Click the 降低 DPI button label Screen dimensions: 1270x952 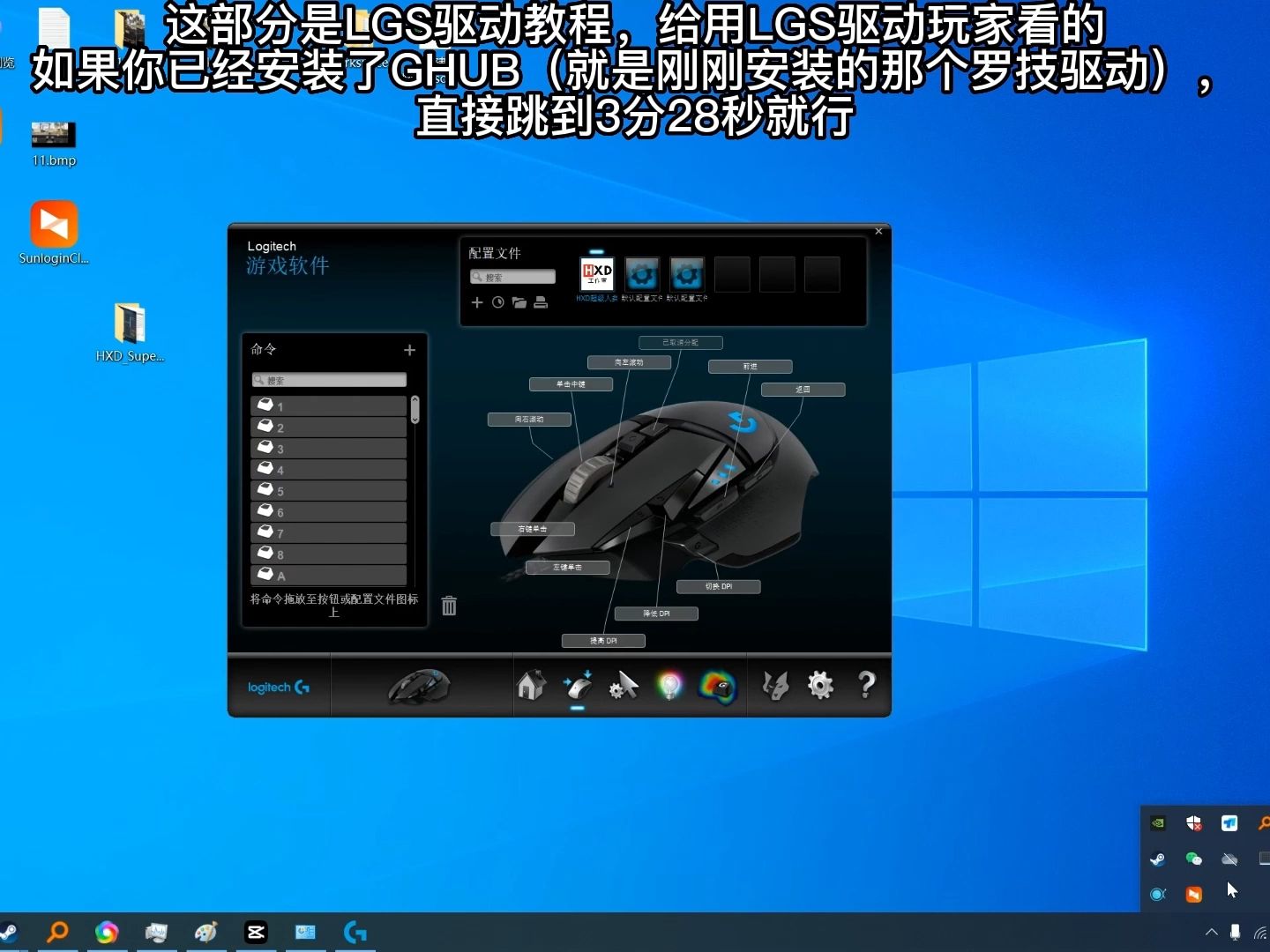[657, 614]
